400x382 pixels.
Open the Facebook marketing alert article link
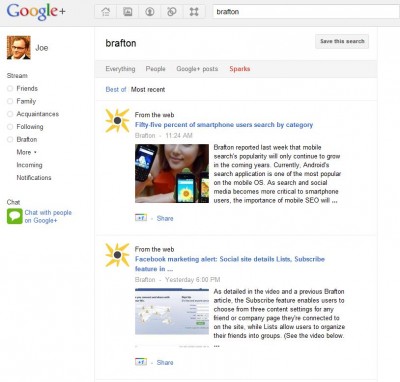coord(230,264)
